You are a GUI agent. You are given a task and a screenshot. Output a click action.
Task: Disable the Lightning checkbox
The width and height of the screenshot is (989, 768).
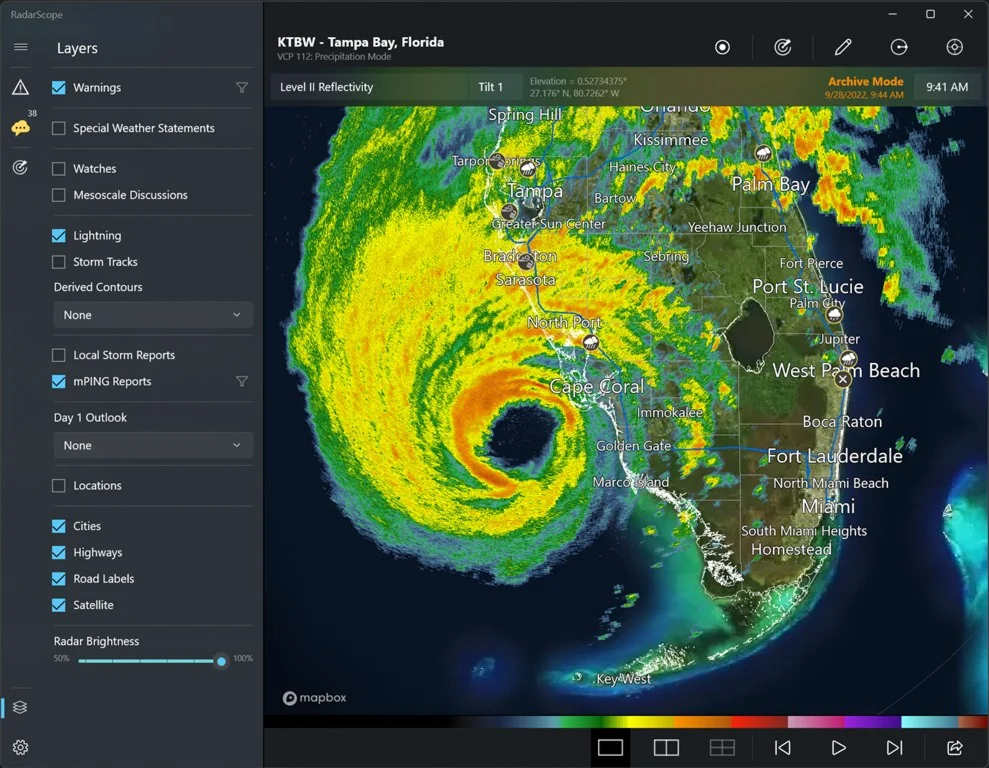59,235
